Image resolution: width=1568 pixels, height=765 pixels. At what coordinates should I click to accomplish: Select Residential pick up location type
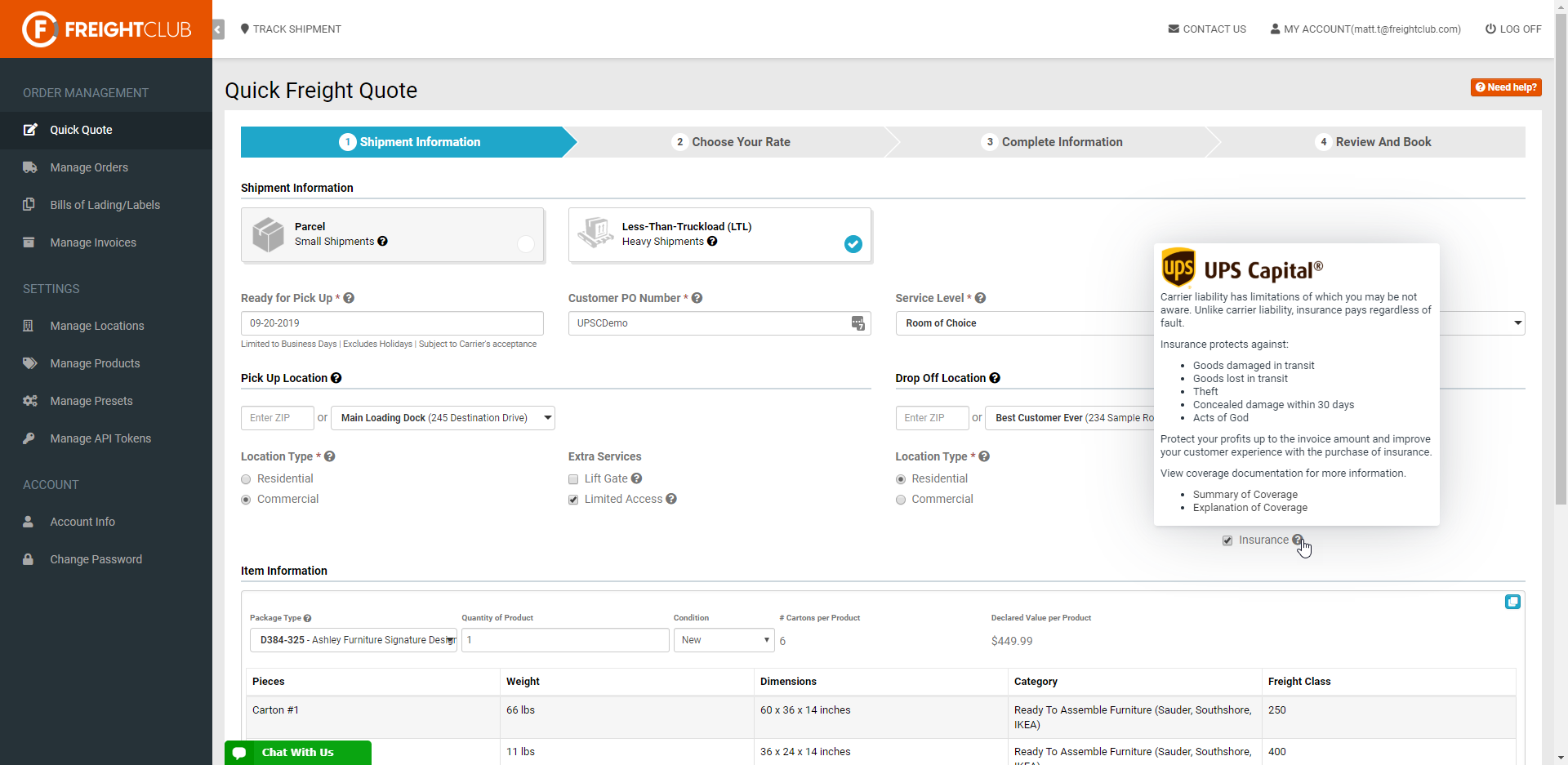[246, 478]
